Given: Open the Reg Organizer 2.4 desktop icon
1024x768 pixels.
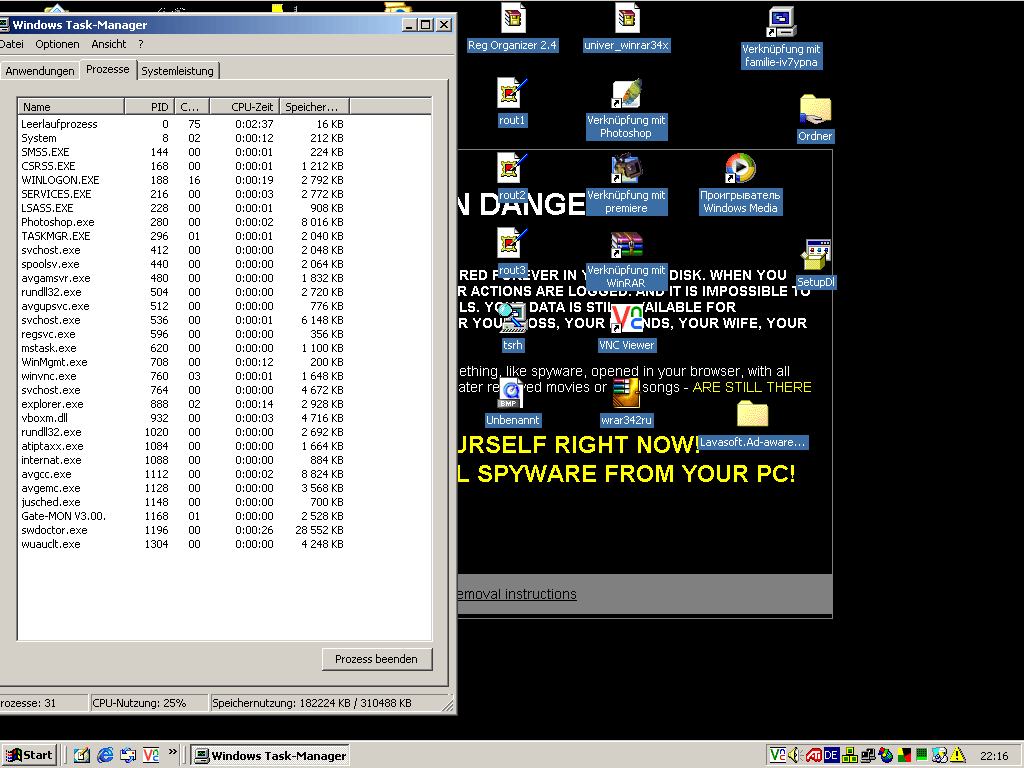Looking at the screenshot, I should point(513,27).
